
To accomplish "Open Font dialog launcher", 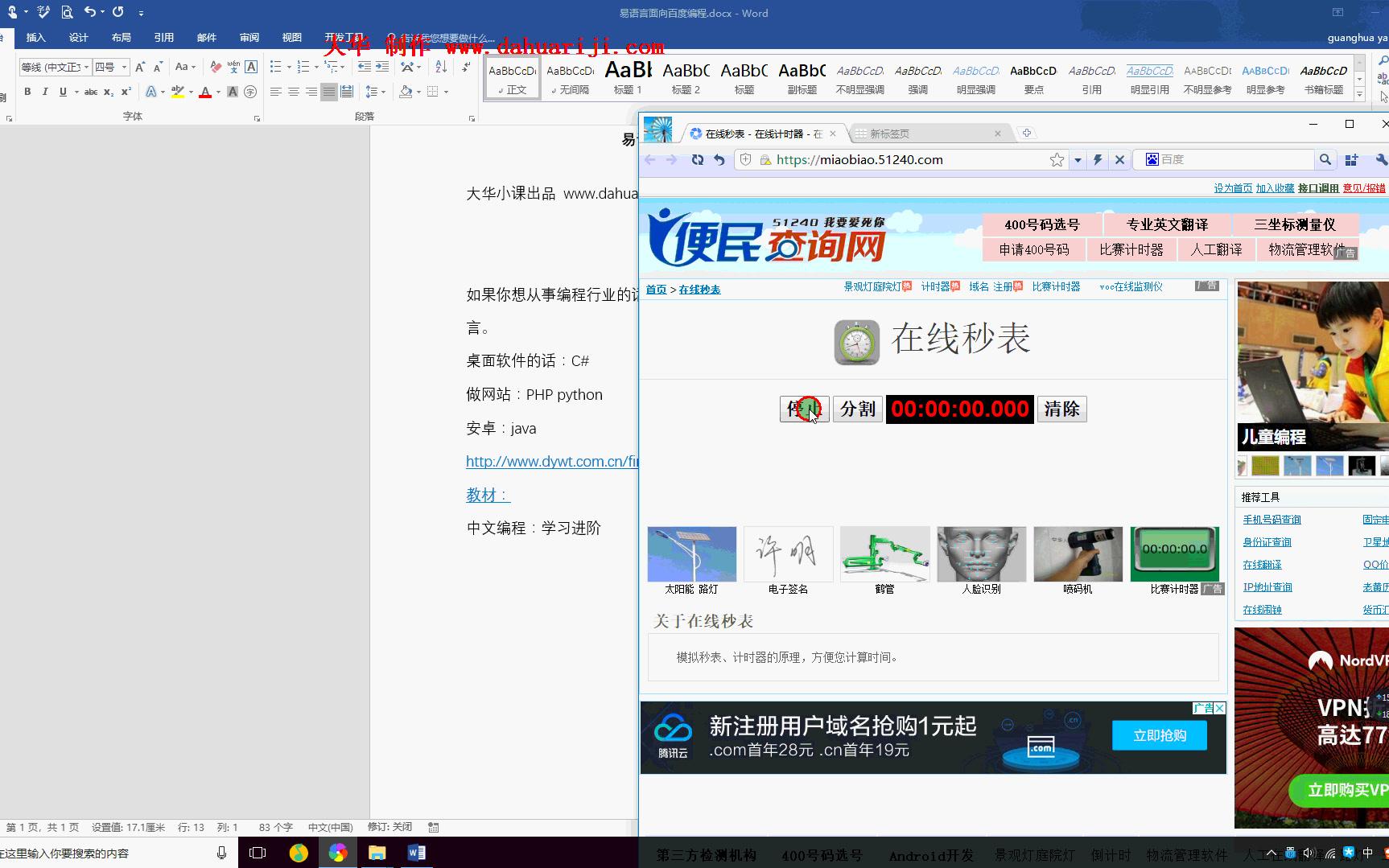I will [258, 118].
